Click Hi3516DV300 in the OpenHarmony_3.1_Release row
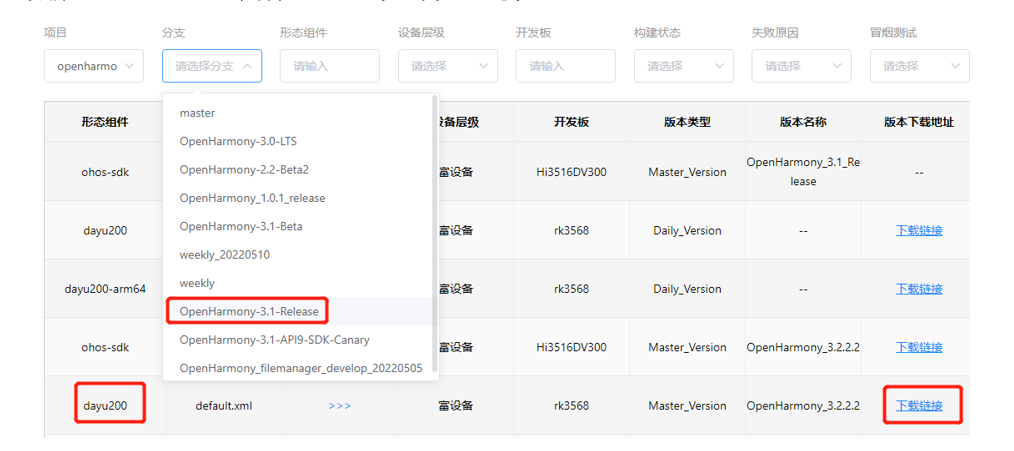The height and width of the screenshot is (451, 1014). coord(572,172)
